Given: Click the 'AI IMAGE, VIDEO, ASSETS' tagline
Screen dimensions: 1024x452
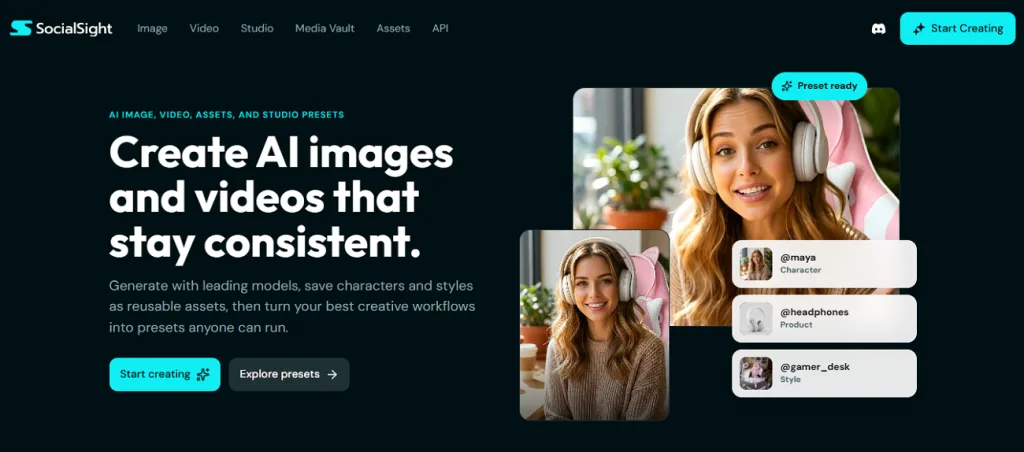Looking at the screenshot, I should coord(227,115).
